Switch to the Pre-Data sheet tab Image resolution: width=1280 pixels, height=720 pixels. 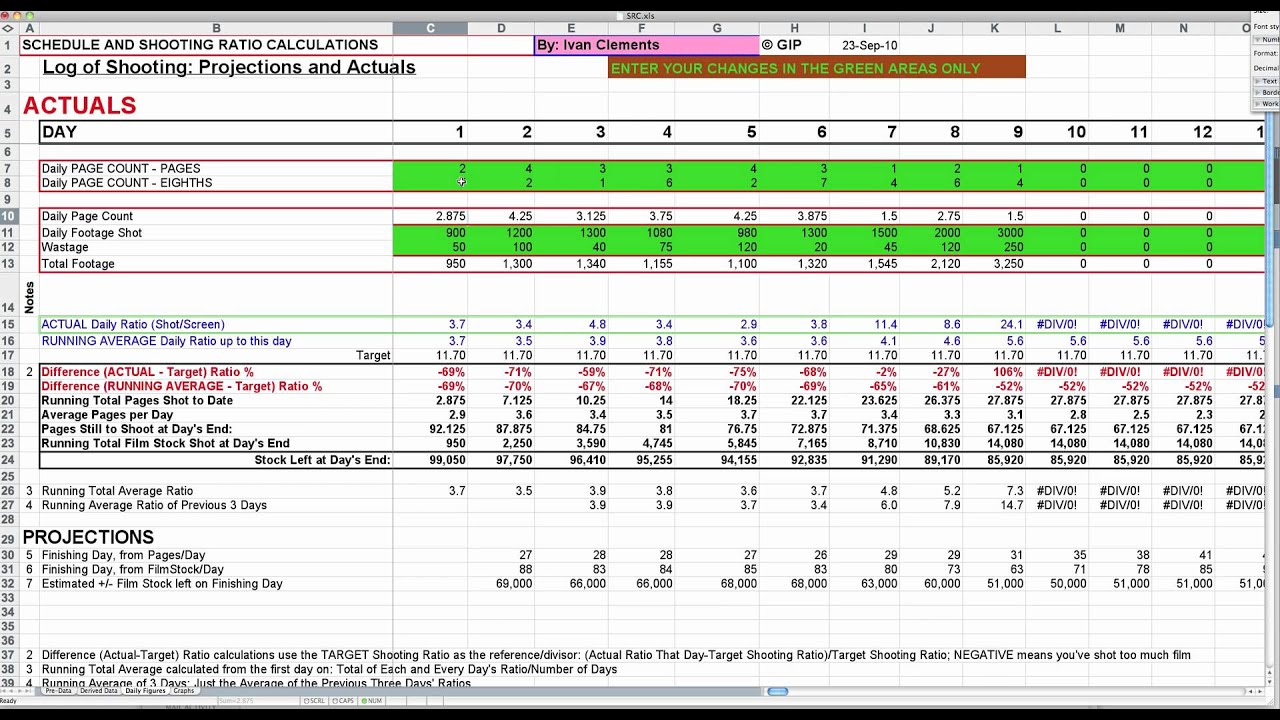point(58,691)
